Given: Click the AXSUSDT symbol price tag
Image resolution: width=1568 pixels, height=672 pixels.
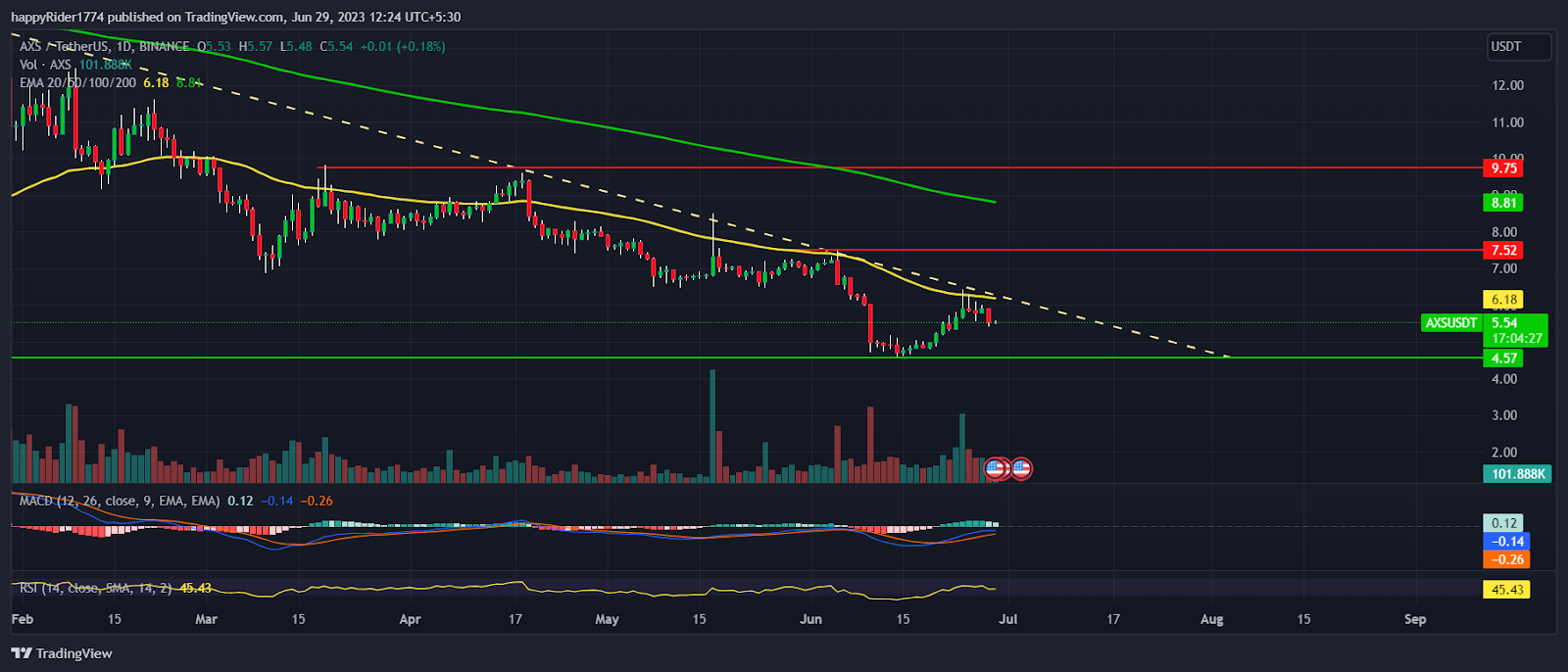Looking at the screenshot, I should [1451, 322].
